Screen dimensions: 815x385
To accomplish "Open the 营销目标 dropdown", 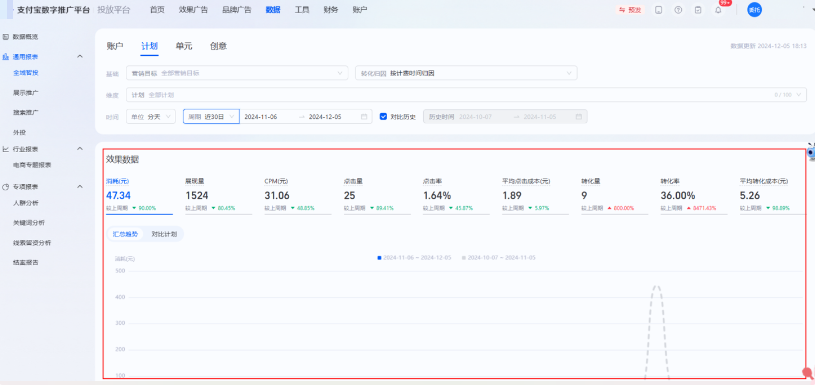I will click(x=237, y=73).
